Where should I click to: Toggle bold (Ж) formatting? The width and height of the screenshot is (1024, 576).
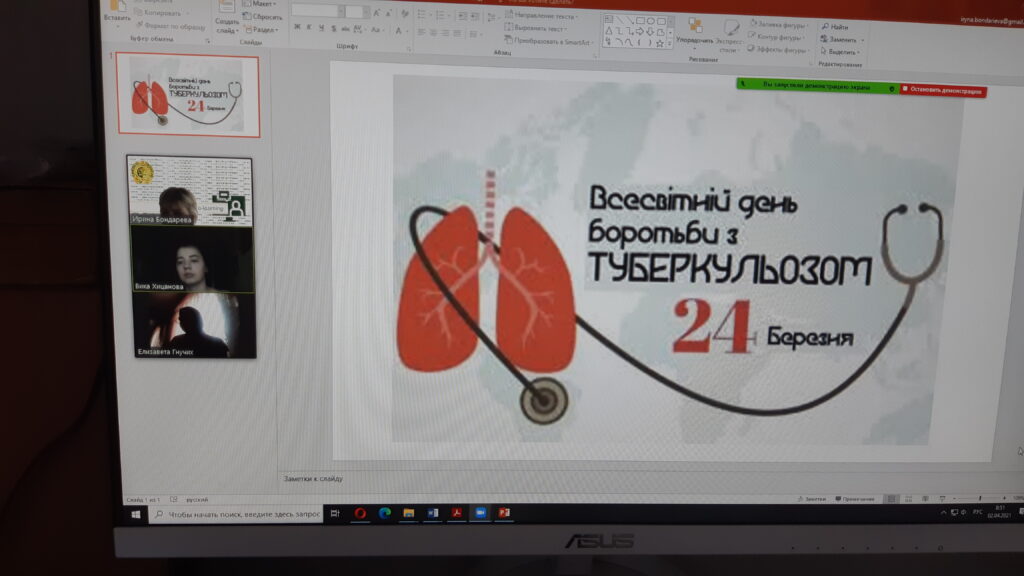[297, 27]
